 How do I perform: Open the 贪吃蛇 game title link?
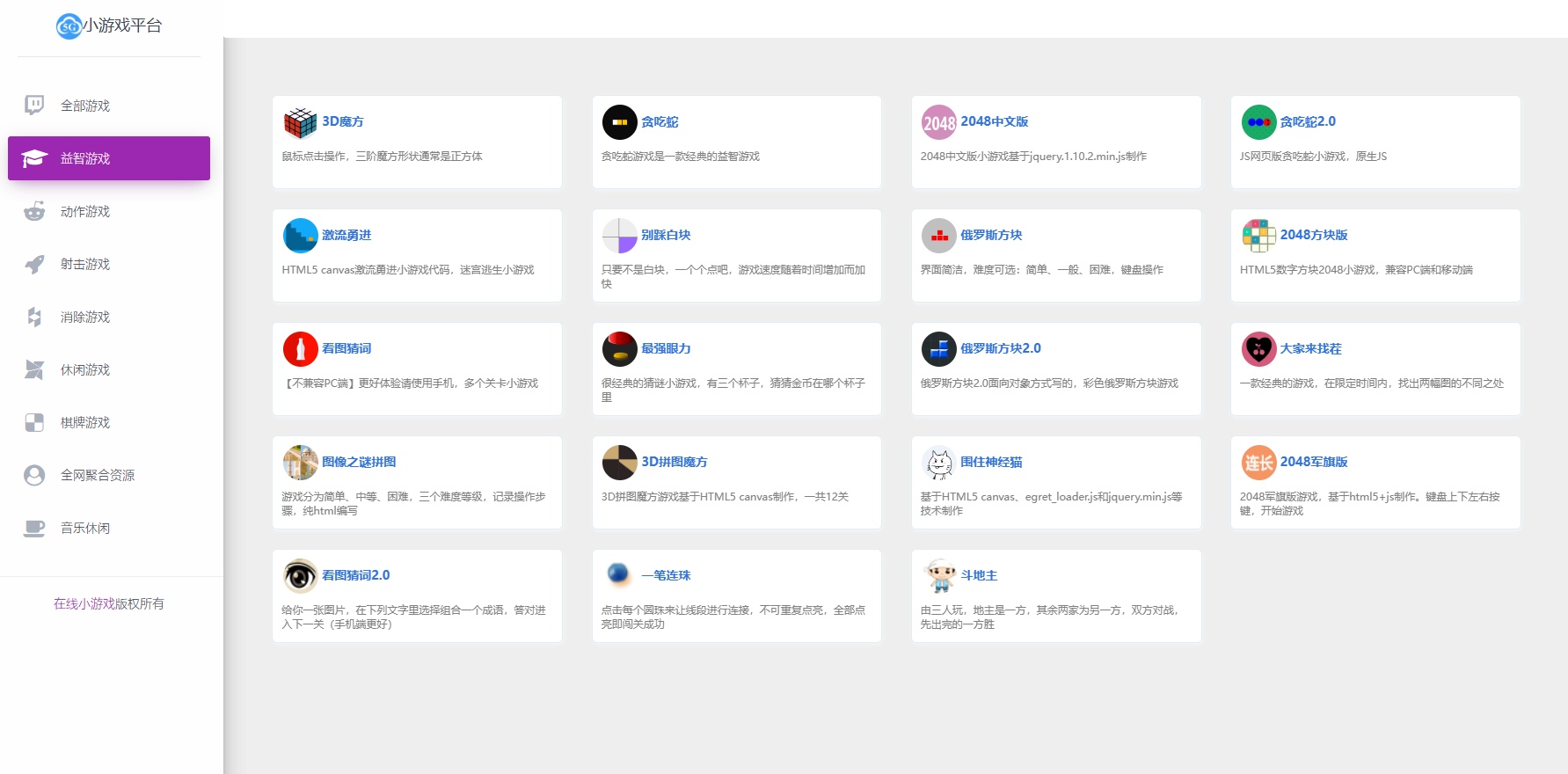coord(660,121)
